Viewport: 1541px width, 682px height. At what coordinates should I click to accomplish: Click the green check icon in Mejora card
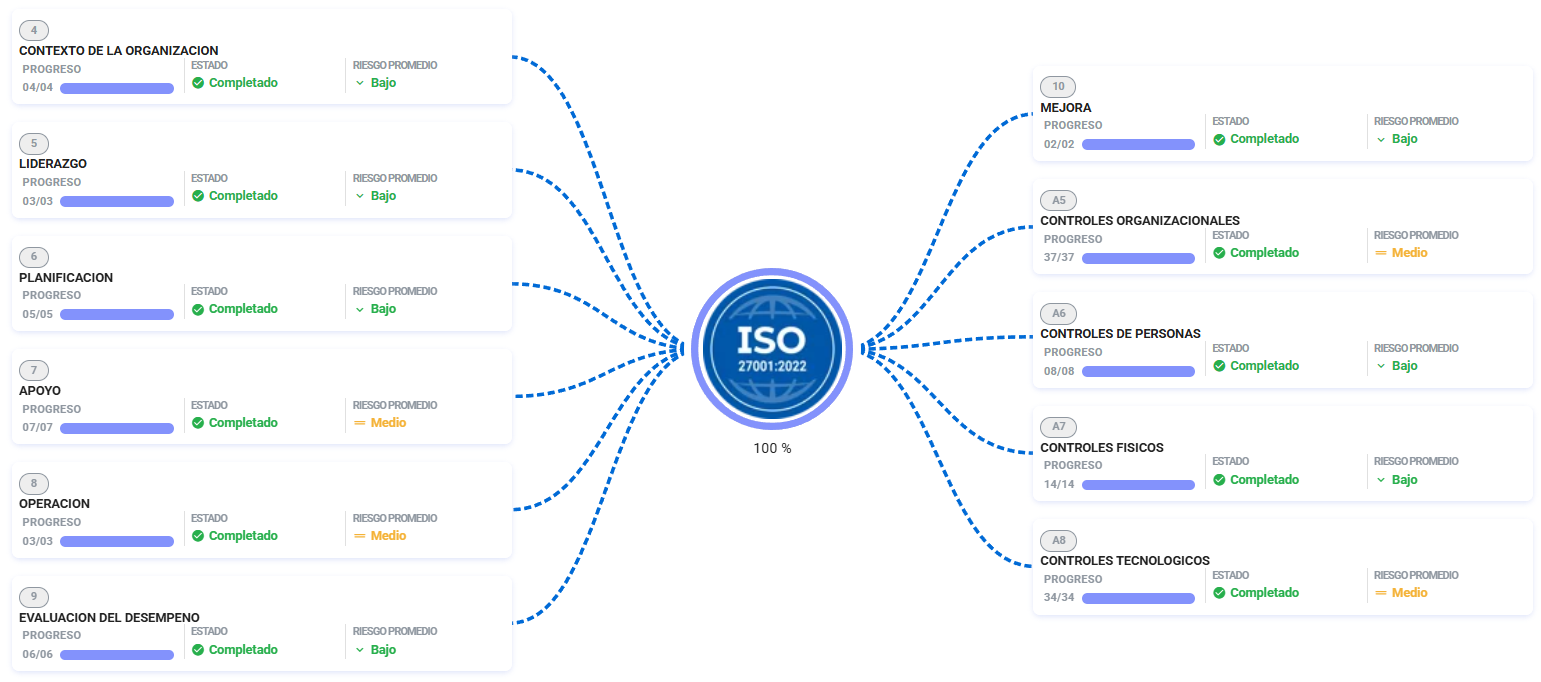(1219, 139)
